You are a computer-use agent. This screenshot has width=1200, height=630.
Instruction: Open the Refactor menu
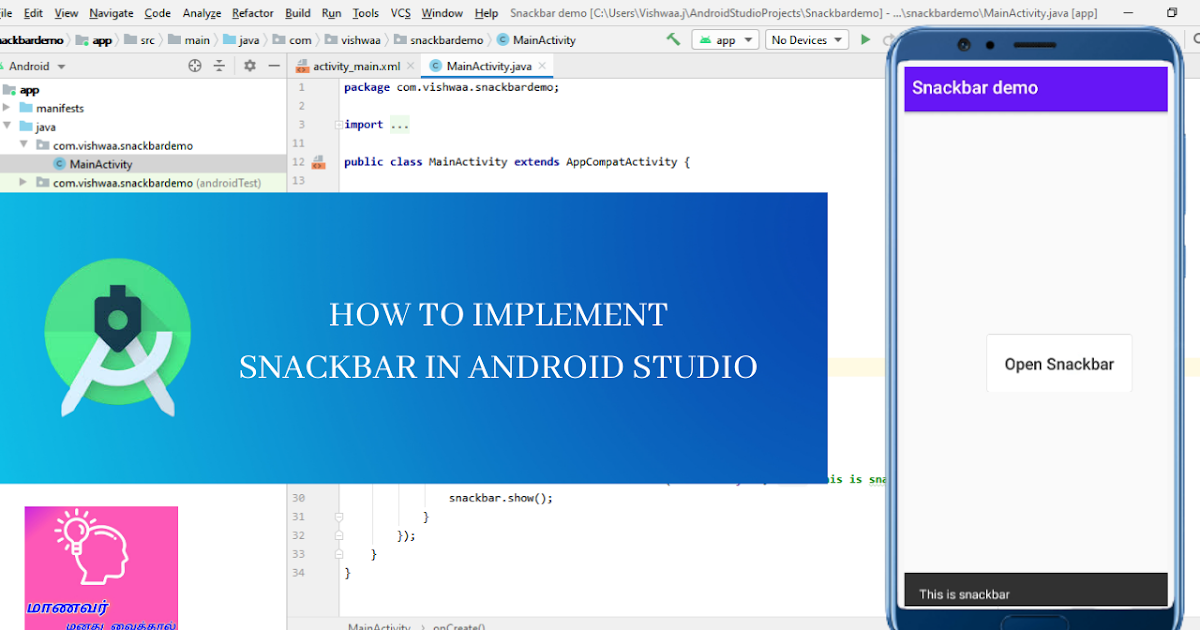[x=252, y=13]
